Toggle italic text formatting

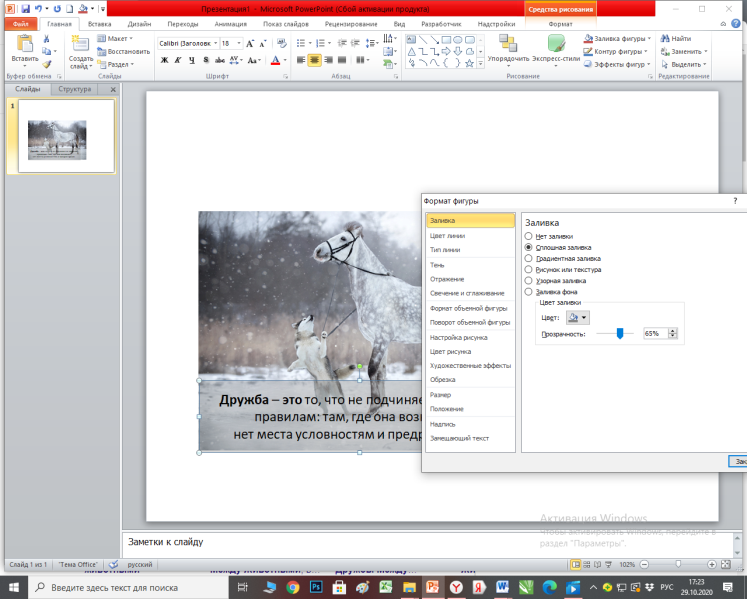point(178,60)
